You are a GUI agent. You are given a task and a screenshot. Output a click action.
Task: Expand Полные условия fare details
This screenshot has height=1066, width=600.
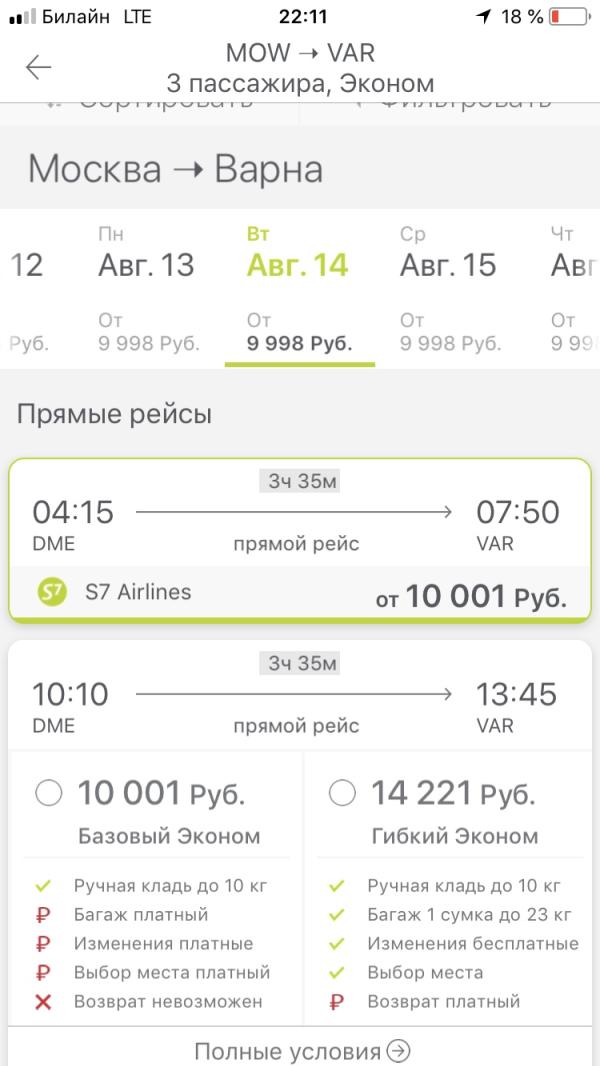pyautogui.click(x=301, y=1051)
